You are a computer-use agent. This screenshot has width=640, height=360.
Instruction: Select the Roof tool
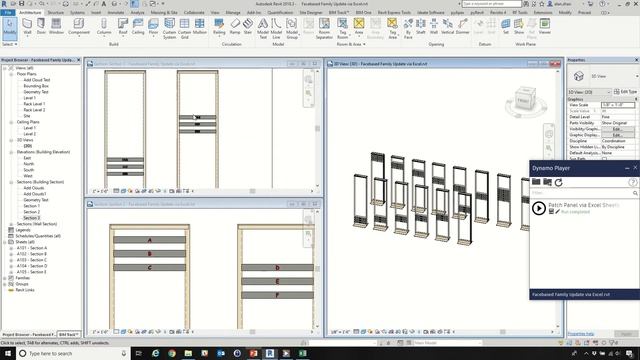pos(123,26)
